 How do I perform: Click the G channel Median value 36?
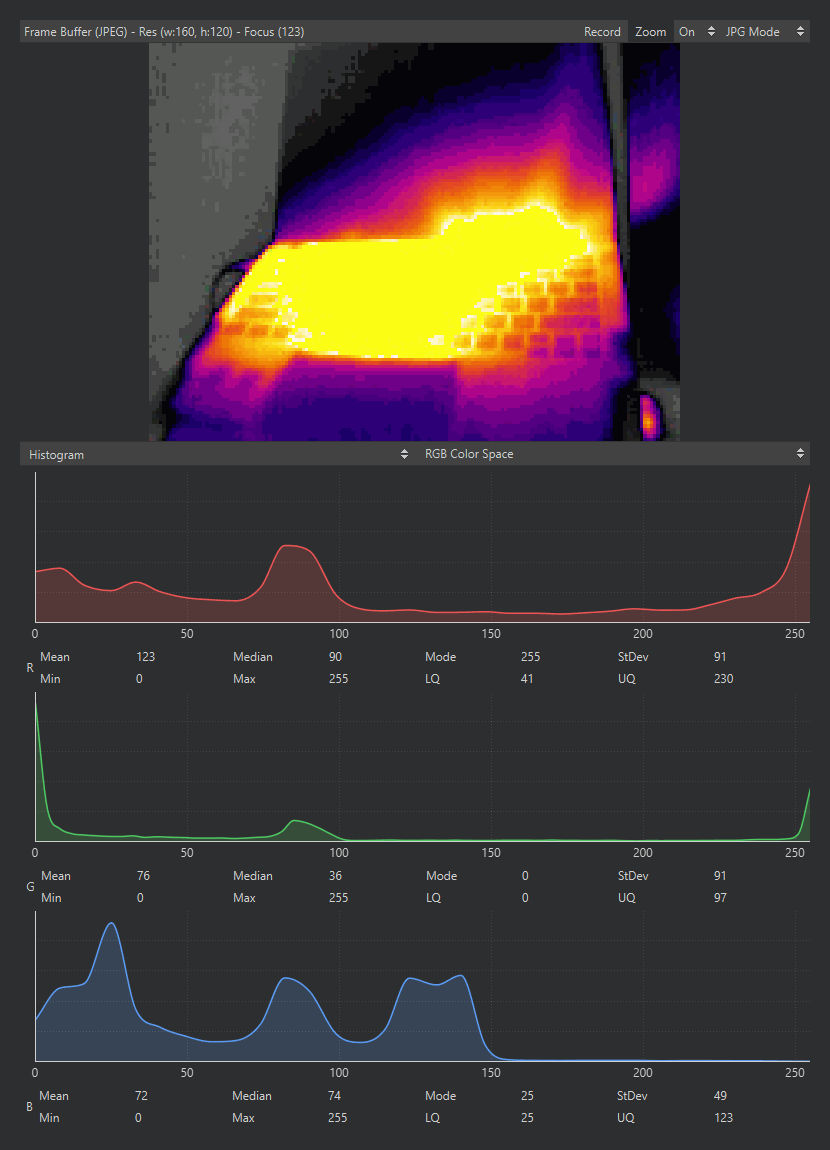(335, 876)
